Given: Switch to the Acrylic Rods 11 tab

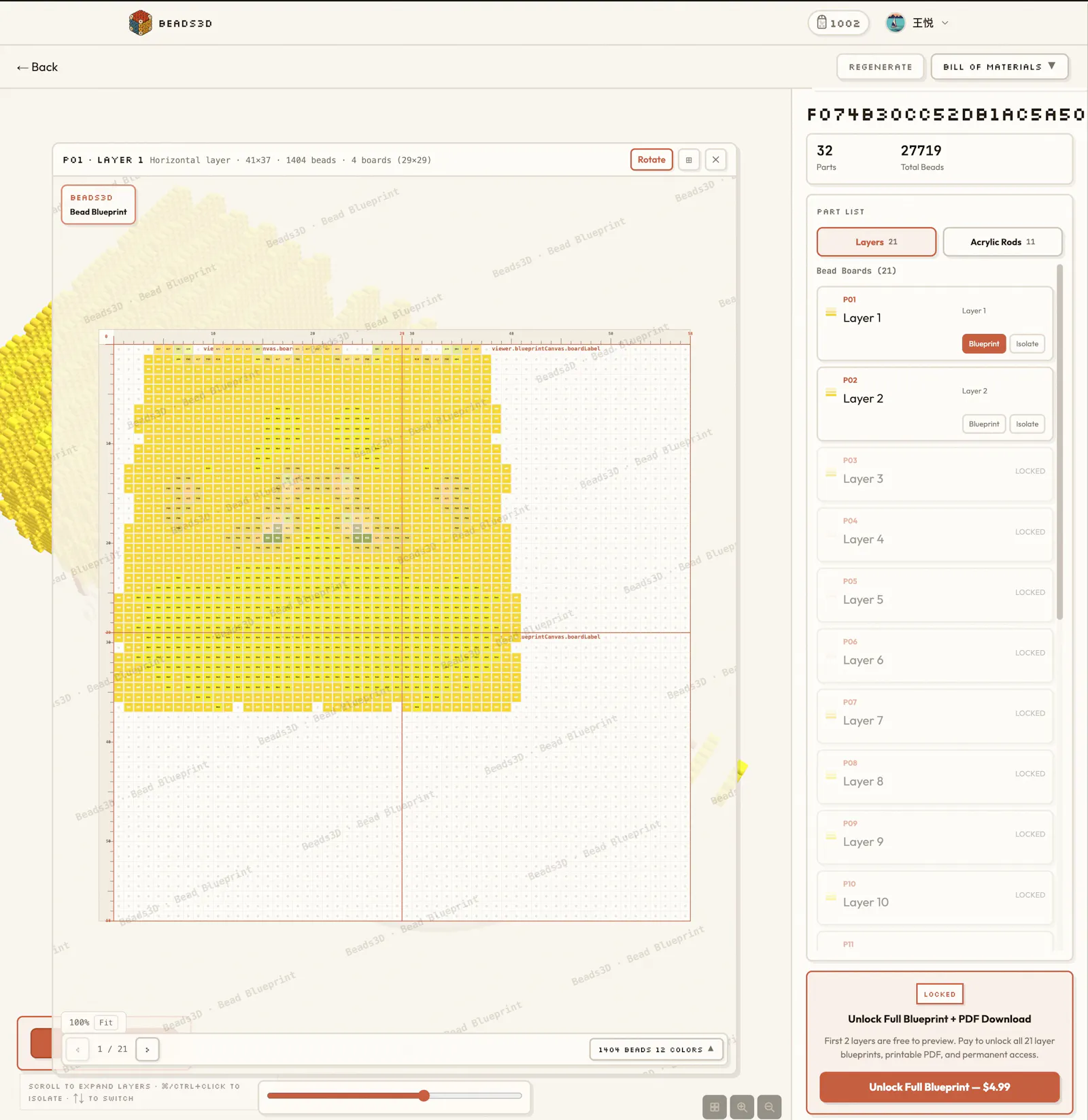Looking at the screenshot, I should 1002,242.
